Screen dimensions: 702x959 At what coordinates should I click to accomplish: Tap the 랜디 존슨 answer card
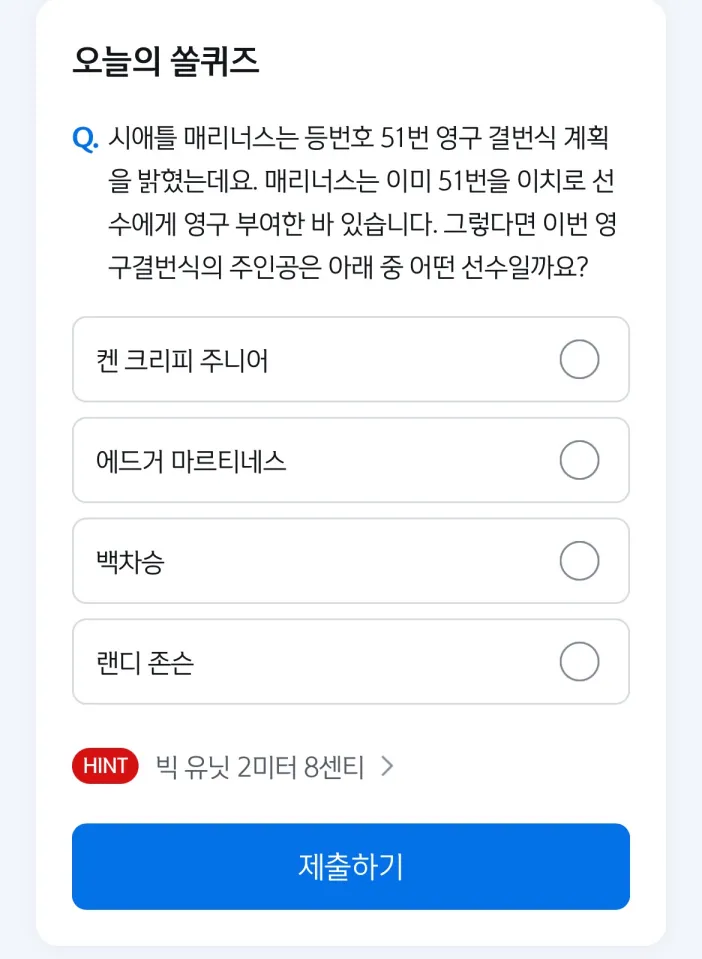[300, 661]
